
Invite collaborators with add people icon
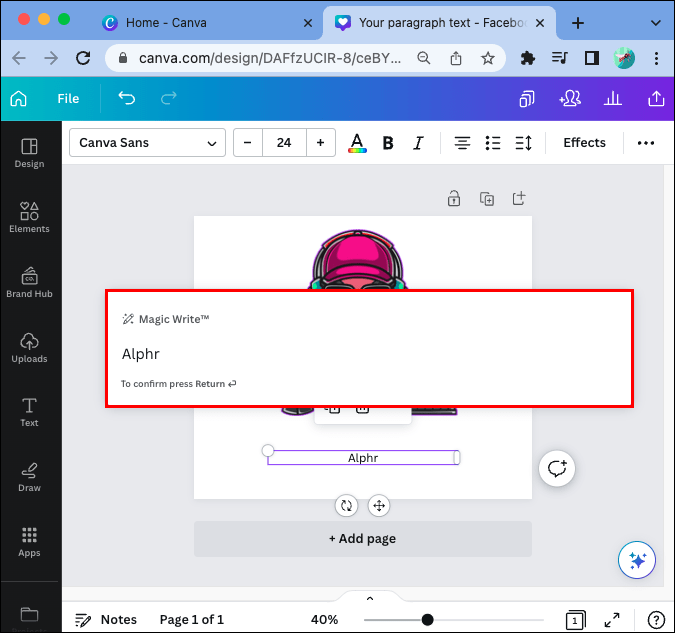point(570,99)
